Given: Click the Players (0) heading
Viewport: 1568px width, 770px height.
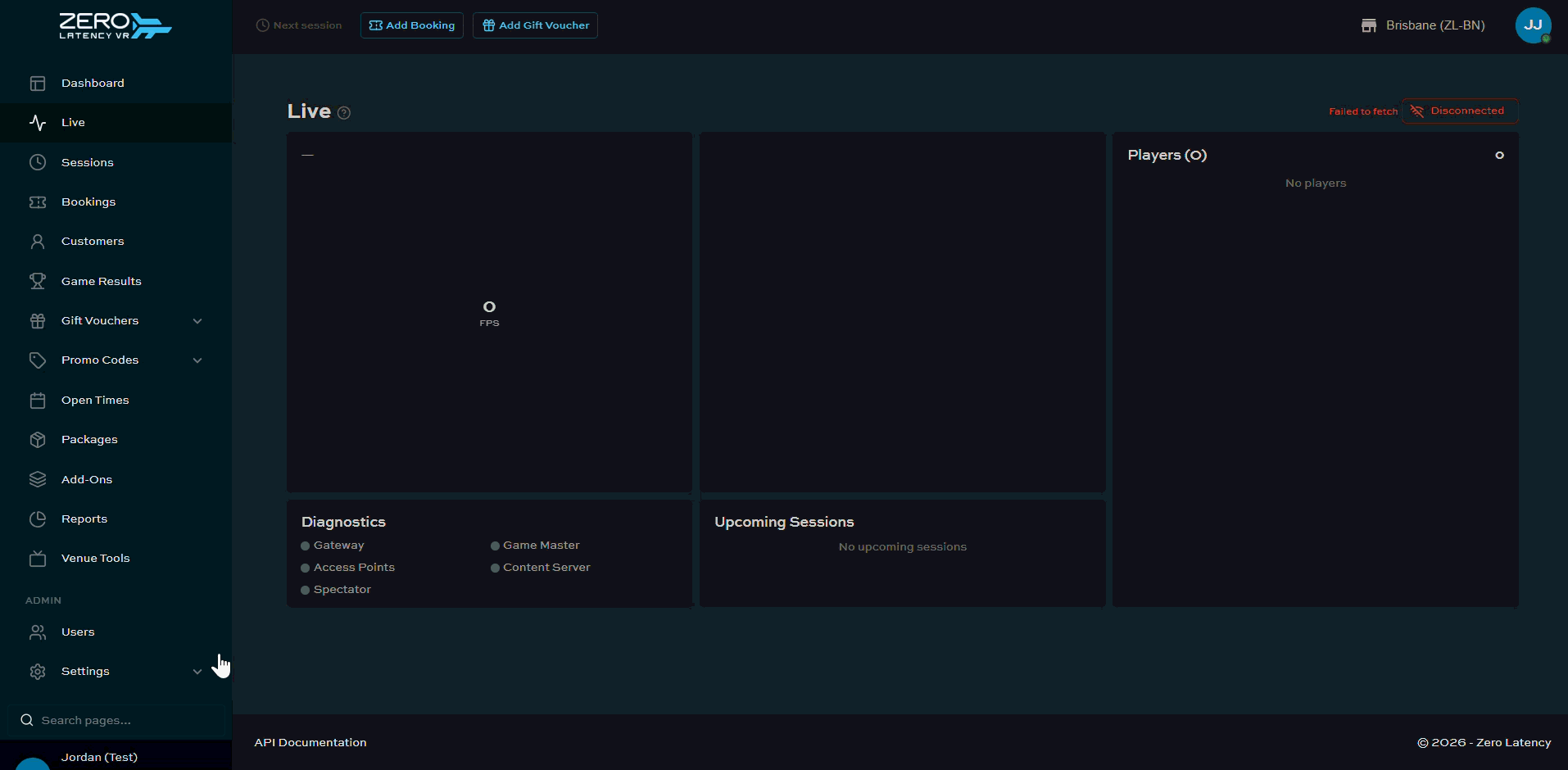Looking at the screenshot, I should pyautogui.click(x=1167, y=156).
